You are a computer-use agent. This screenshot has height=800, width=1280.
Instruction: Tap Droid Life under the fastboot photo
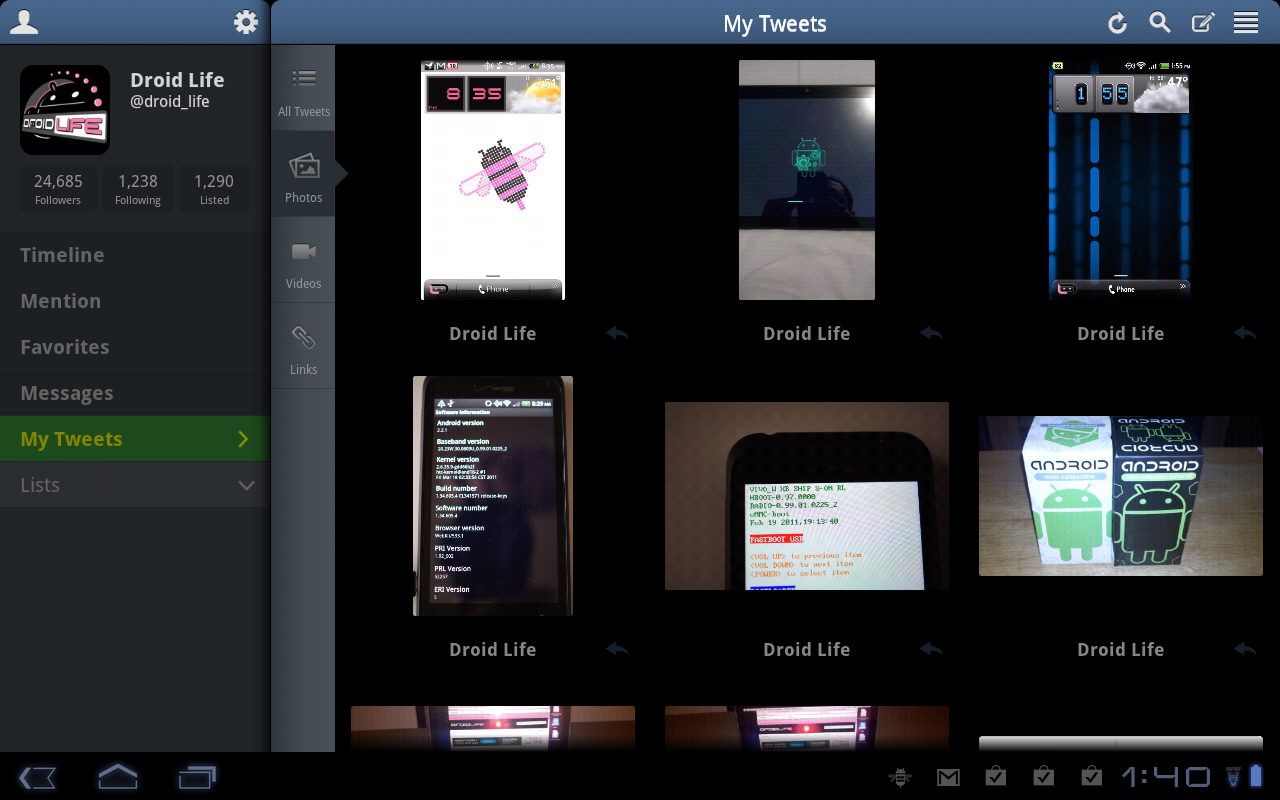click(807, 650)
